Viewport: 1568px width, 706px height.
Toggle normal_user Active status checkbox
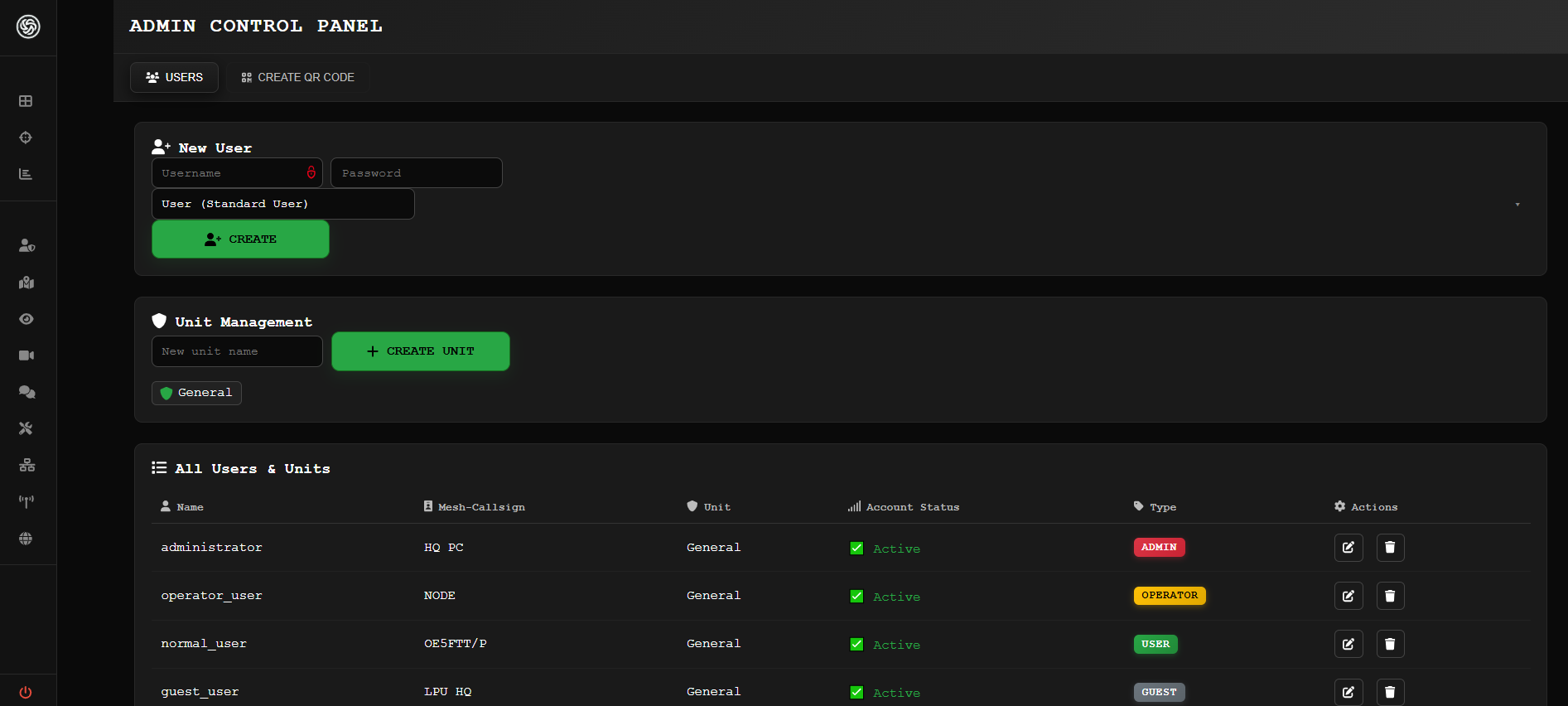pyautogui.click(x=856, y=645)
